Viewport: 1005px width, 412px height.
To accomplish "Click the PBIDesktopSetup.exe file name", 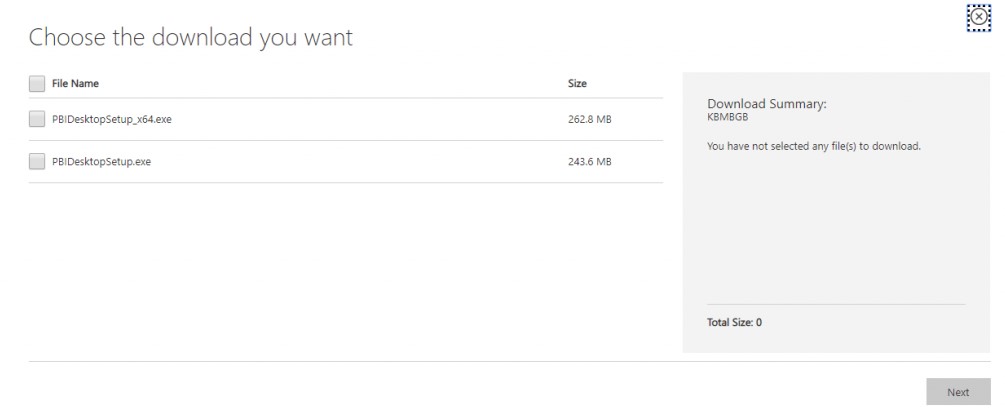I will point(101,162).
